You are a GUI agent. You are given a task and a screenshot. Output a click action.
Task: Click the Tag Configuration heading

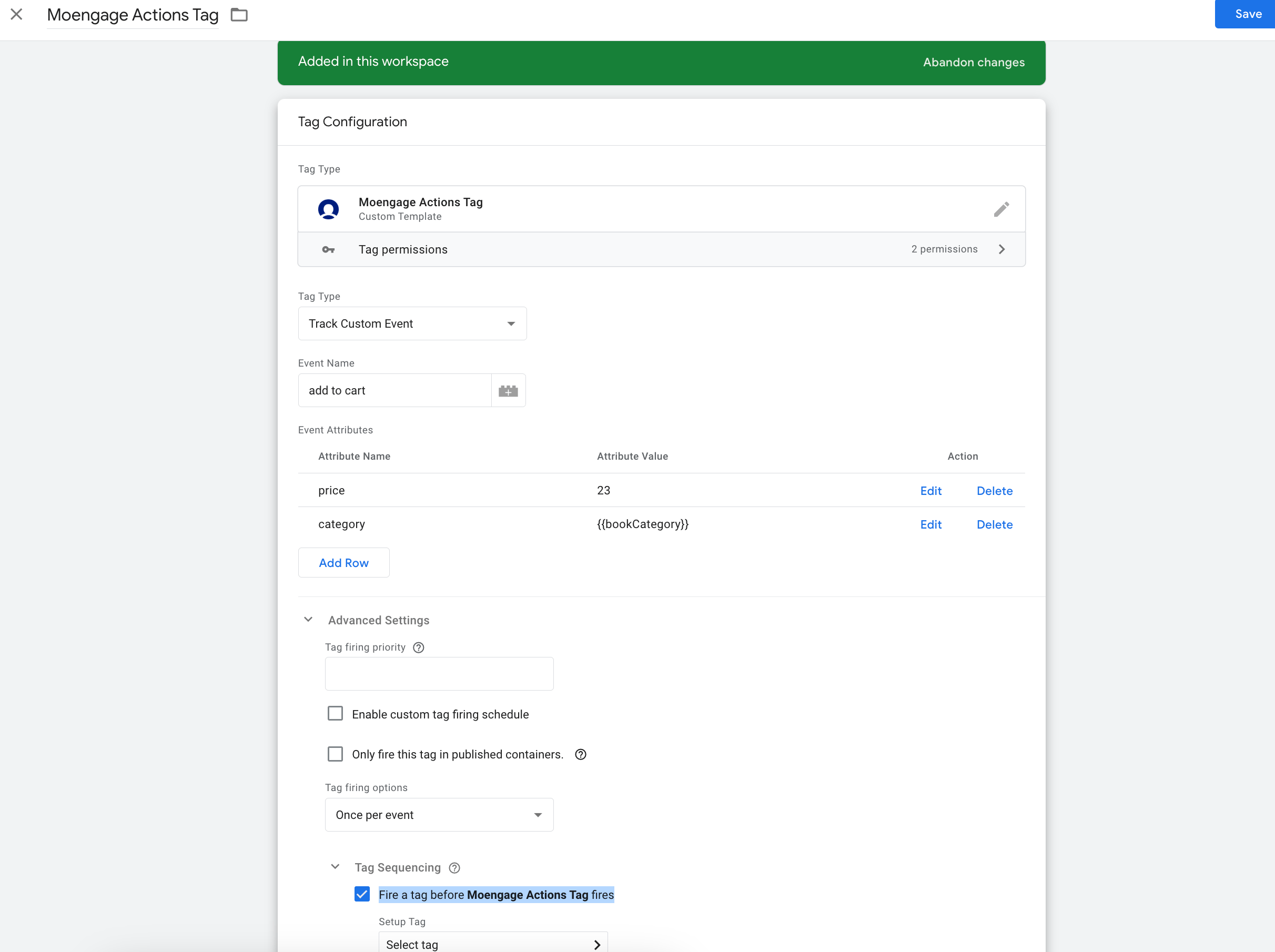coord(352,121)
